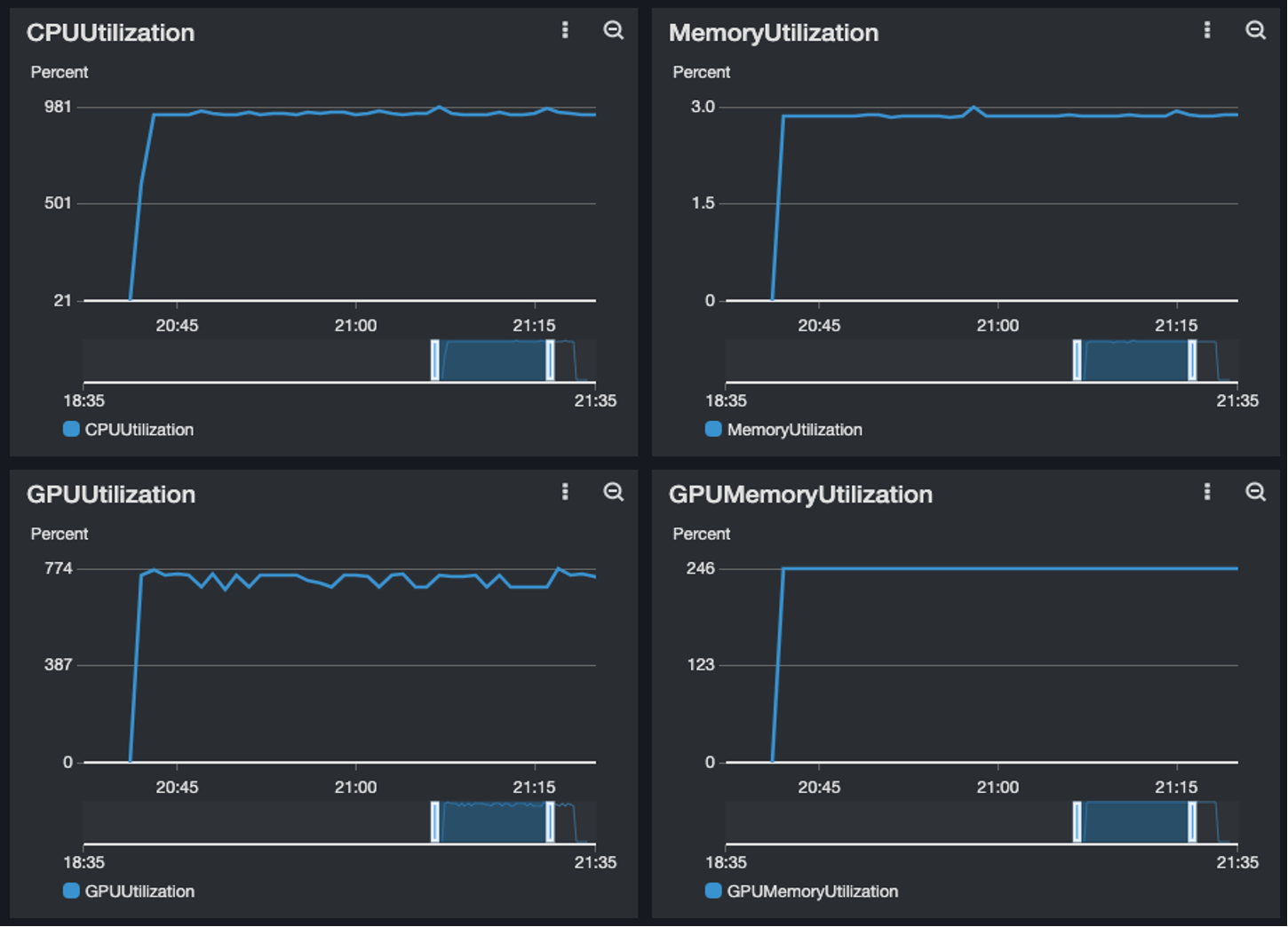Open the CPUUtilization widget options menu

point(565,30)
